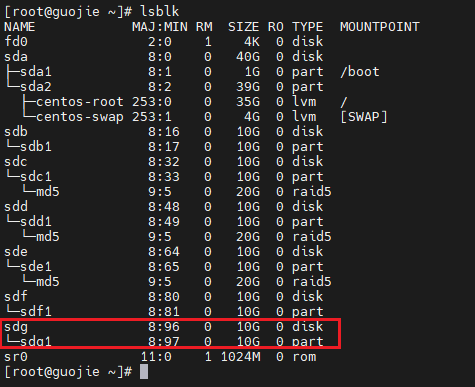Select the sdg disk name

16,327
